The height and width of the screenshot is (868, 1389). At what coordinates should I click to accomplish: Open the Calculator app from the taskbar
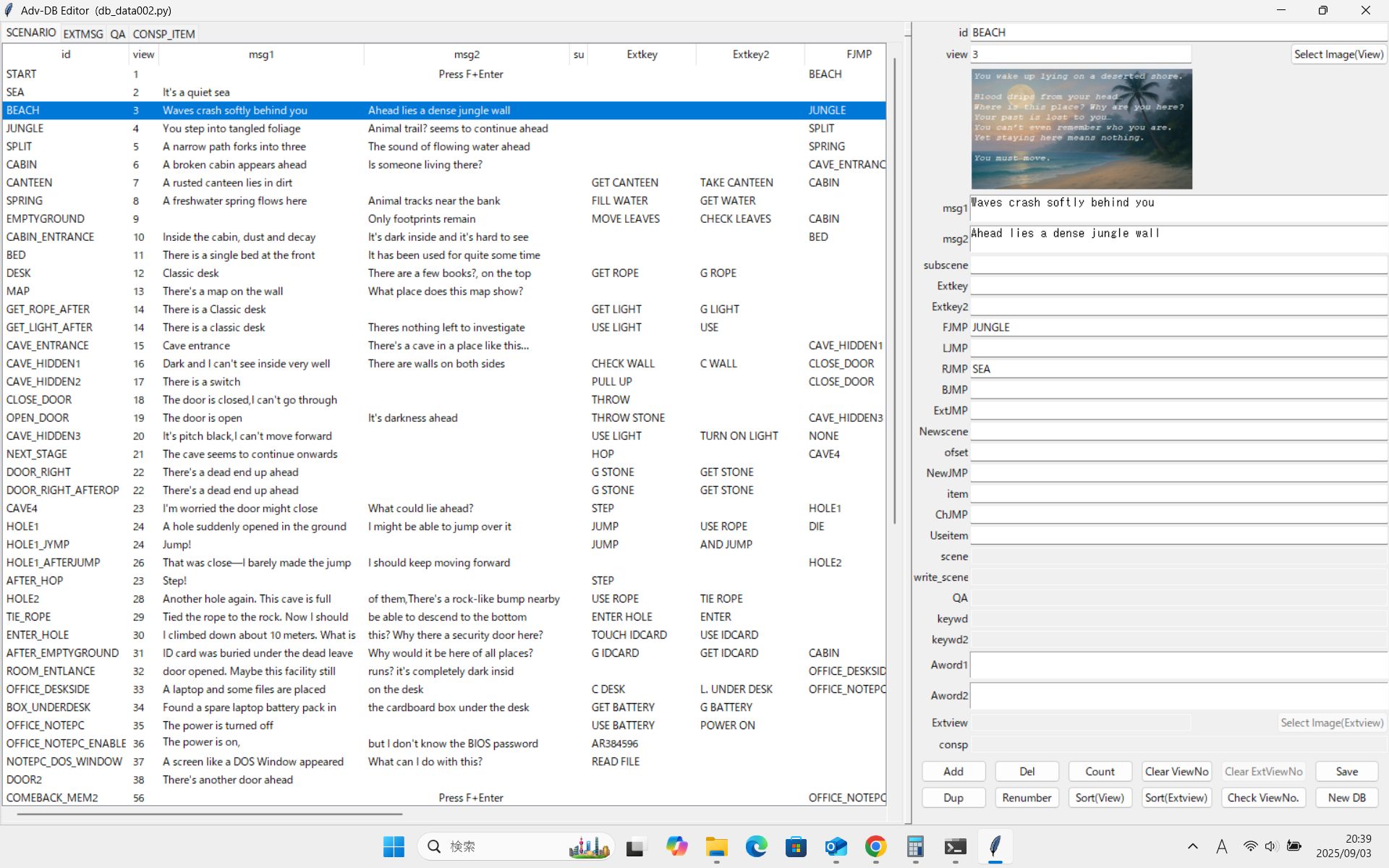click(x=915, y=846)
